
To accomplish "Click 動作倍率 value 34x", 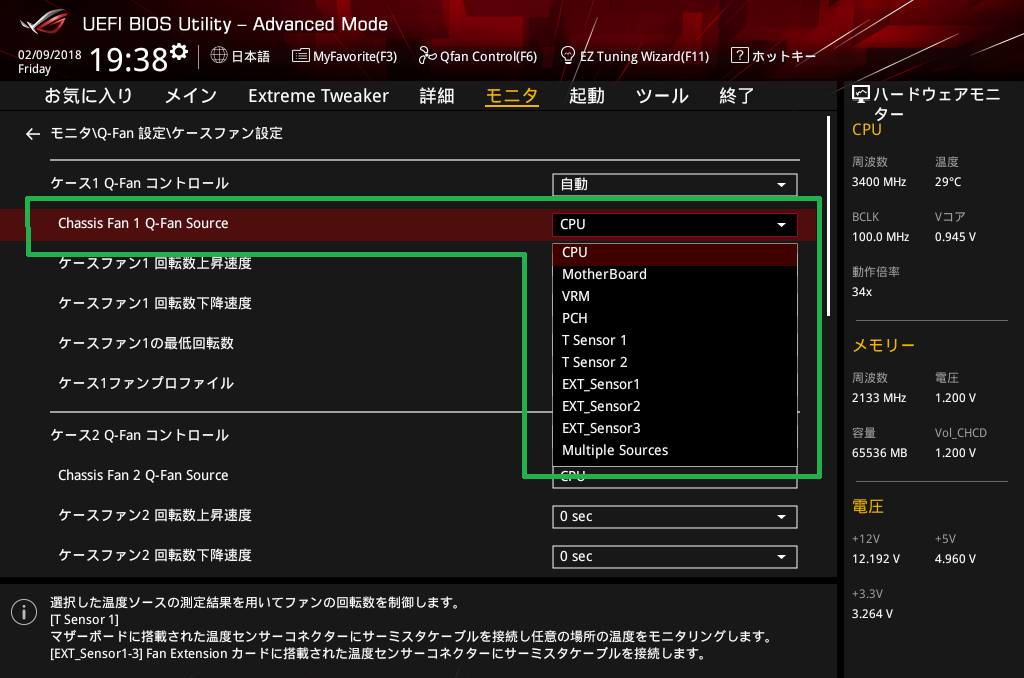I will coord(861,292).
